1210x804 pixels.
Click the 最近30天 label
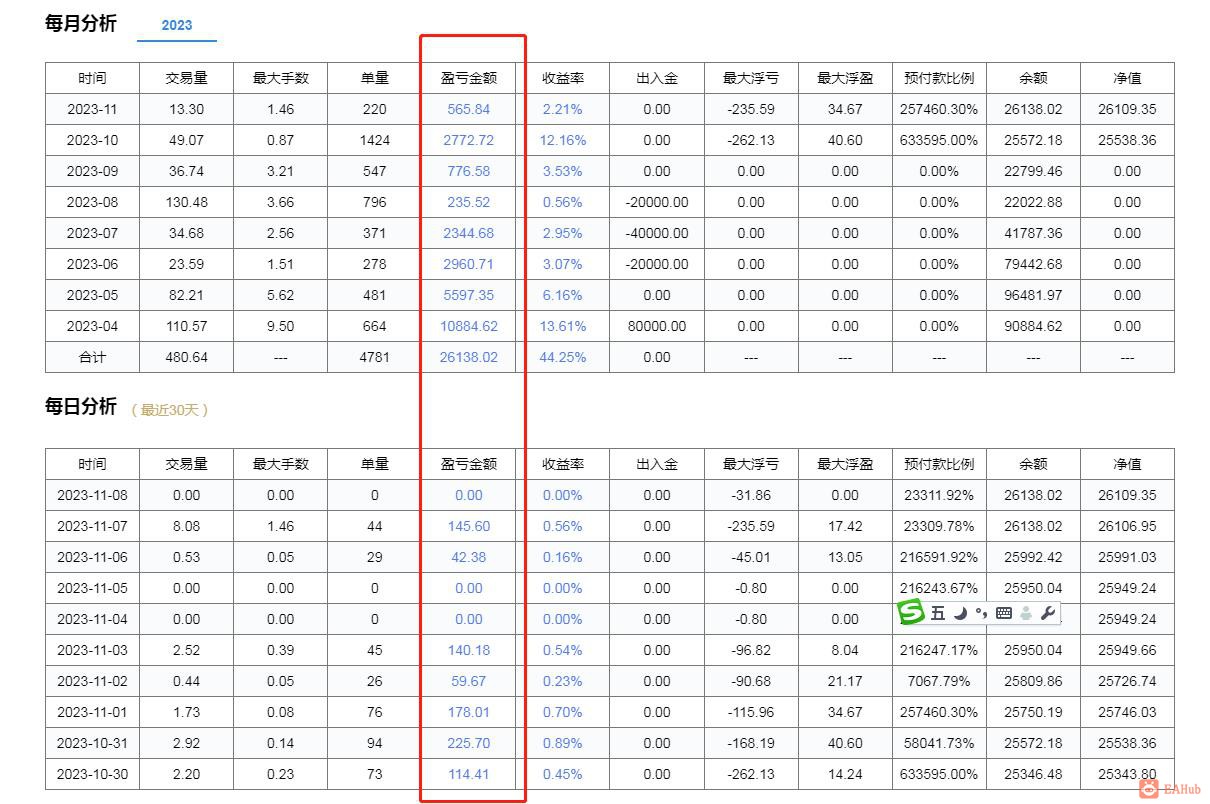tap(170, 409)
